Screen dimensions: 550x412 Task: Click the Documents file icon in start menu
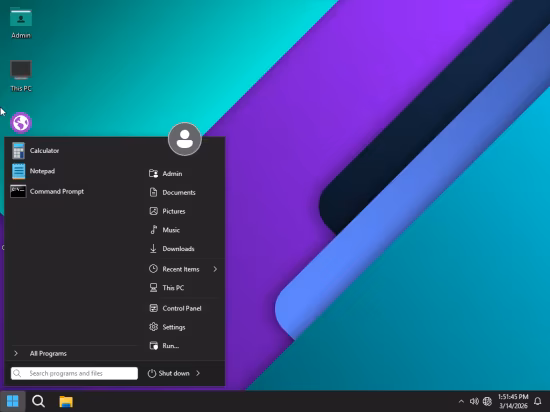click(153, 192)
